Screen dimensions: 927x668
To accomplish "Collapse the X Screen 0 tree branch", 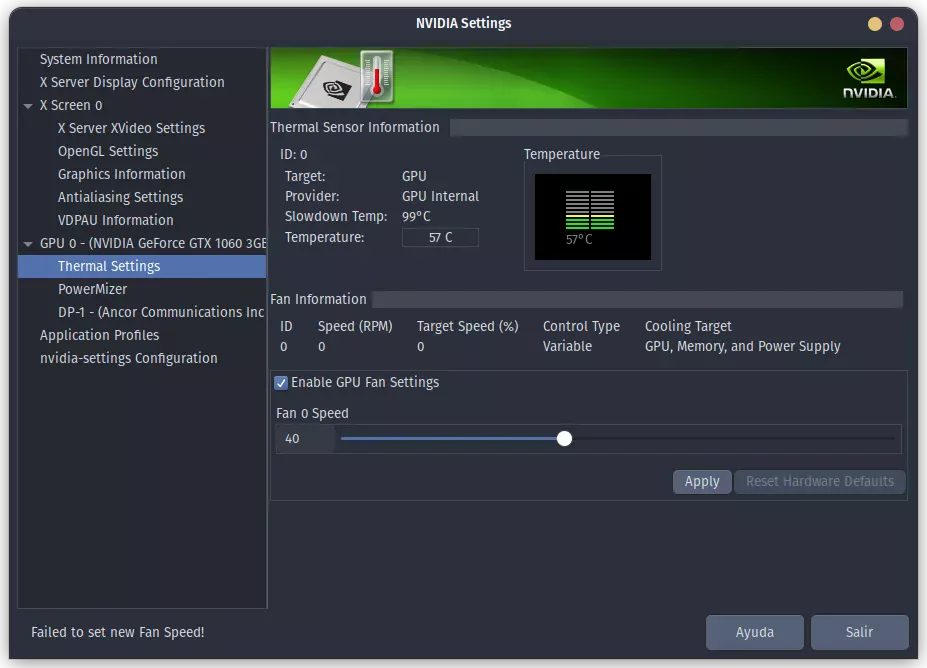I will 27,105.
